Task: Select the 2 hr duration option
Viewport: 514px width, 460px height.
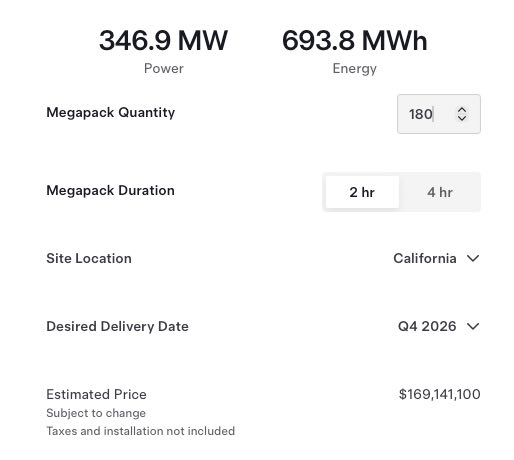Action: tap(362, 192)
